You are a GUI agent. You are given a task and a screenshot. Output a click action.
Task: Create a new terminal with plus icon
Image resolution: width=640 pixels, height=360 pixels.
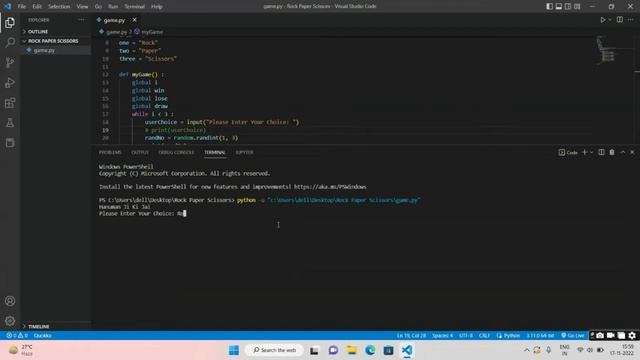(584, 152)
